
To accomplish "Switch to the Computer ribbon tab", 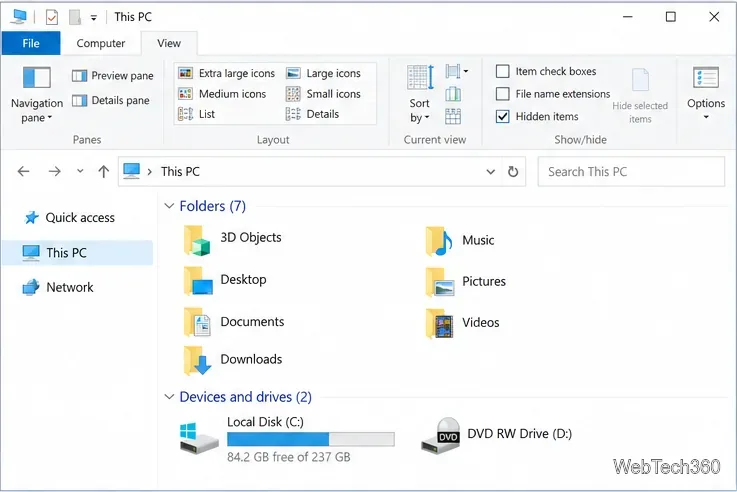I will click(101, 43).
